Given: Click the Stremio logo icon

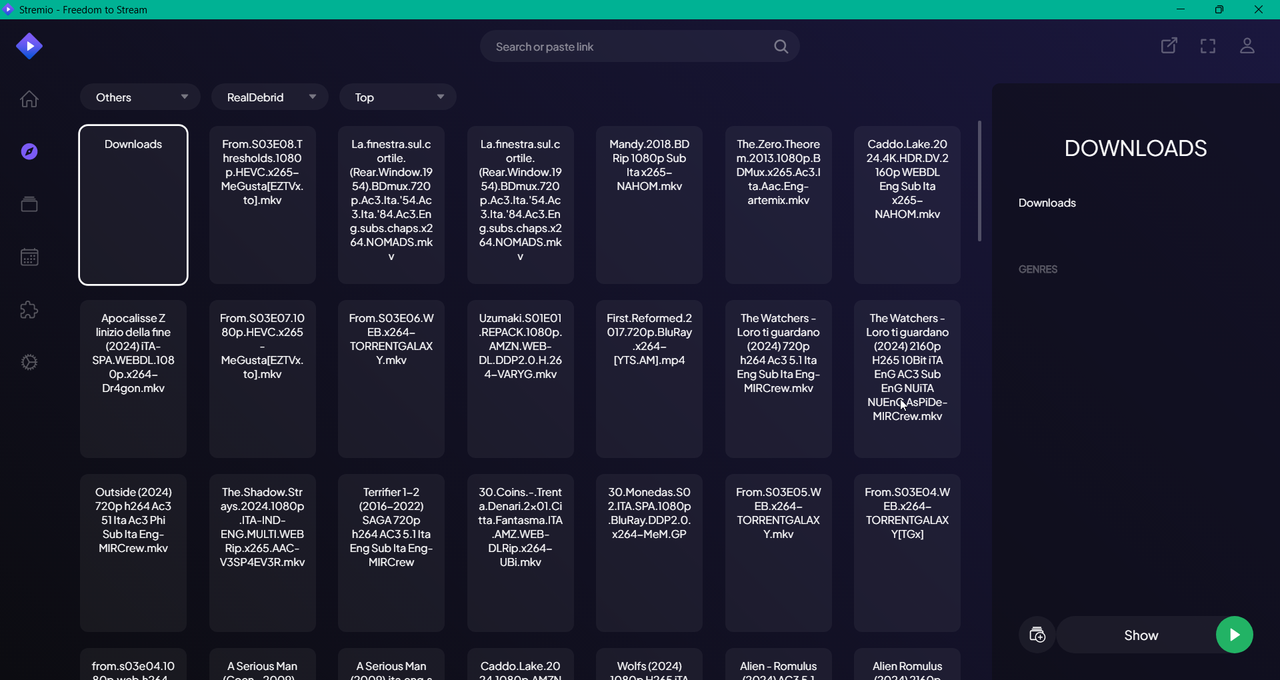Looking at the screenshot, I should [x=29, y=45].
